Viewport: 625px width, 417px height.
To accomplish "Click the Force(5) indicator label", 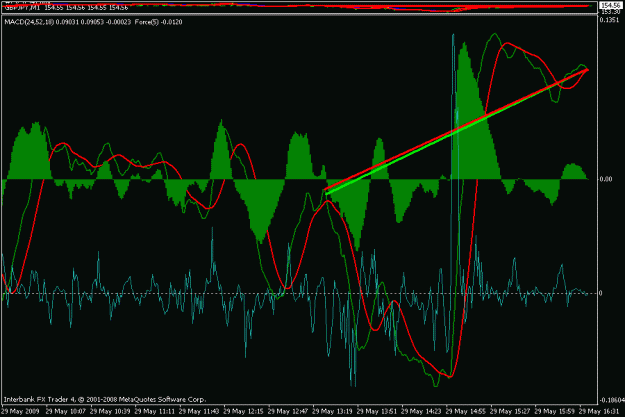I will click(x=145, y=22).
